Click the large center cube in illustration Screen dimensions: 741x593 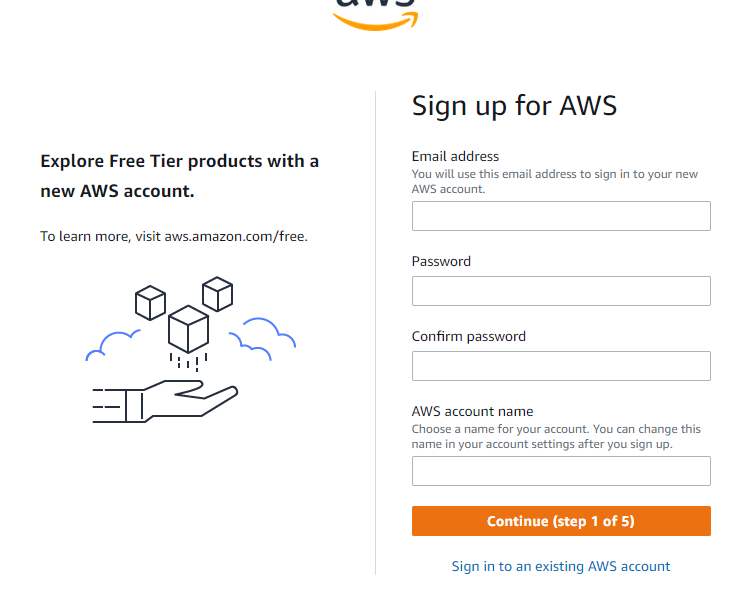point(188,329)
